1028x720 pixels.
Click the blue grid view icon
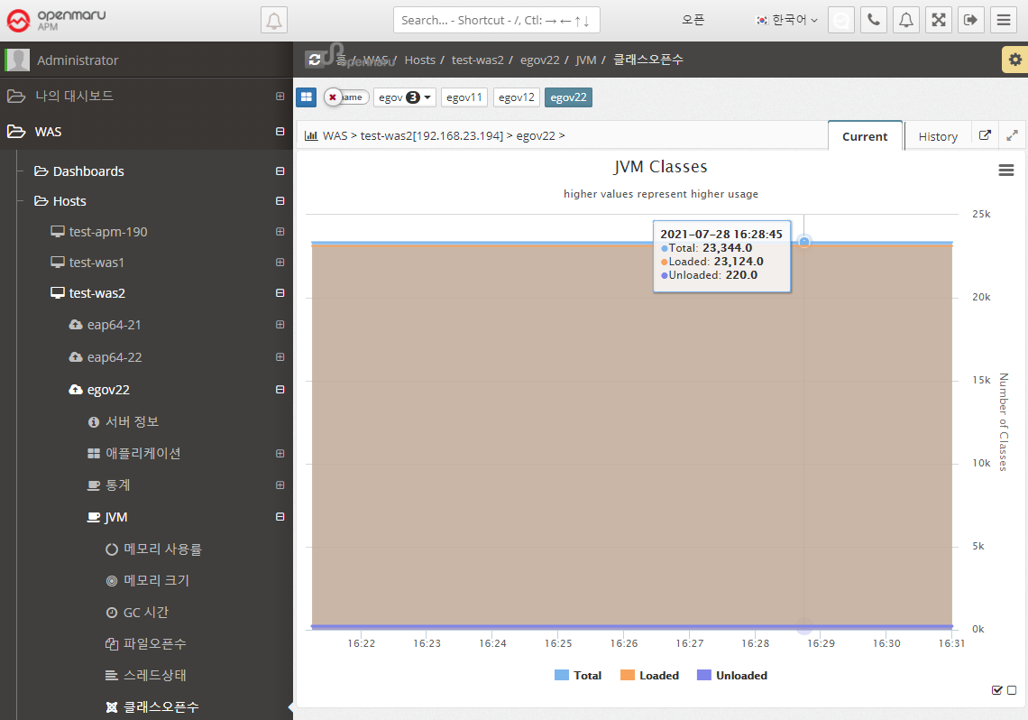(x=307, y=97)
